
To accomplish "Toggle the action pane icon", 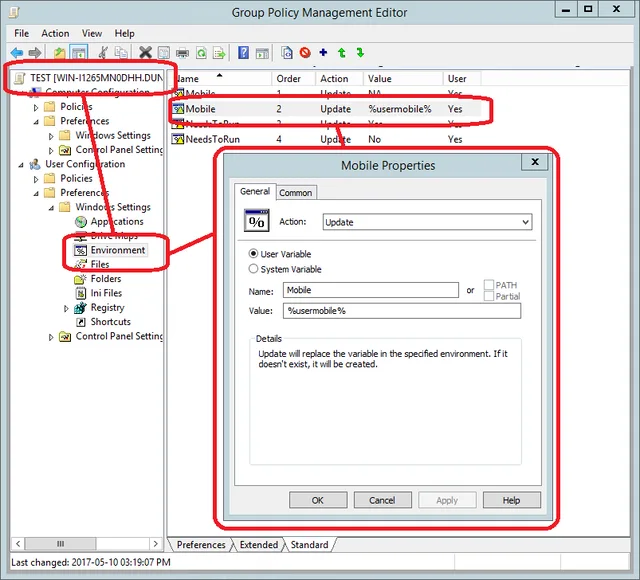I will [x=262, y=53].
